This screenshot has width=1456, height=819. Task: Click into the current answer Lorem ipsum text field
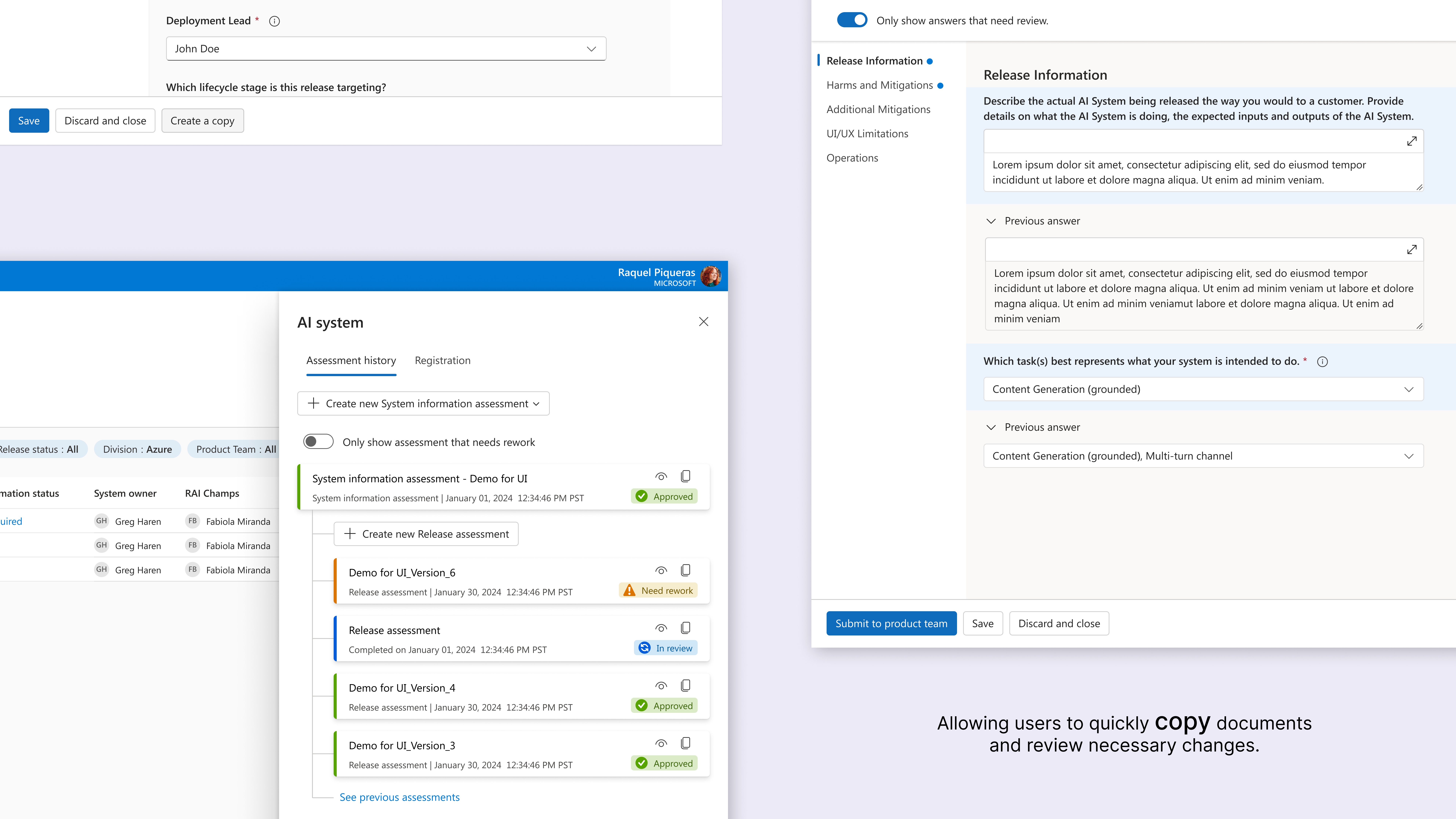pos(1203,172)
